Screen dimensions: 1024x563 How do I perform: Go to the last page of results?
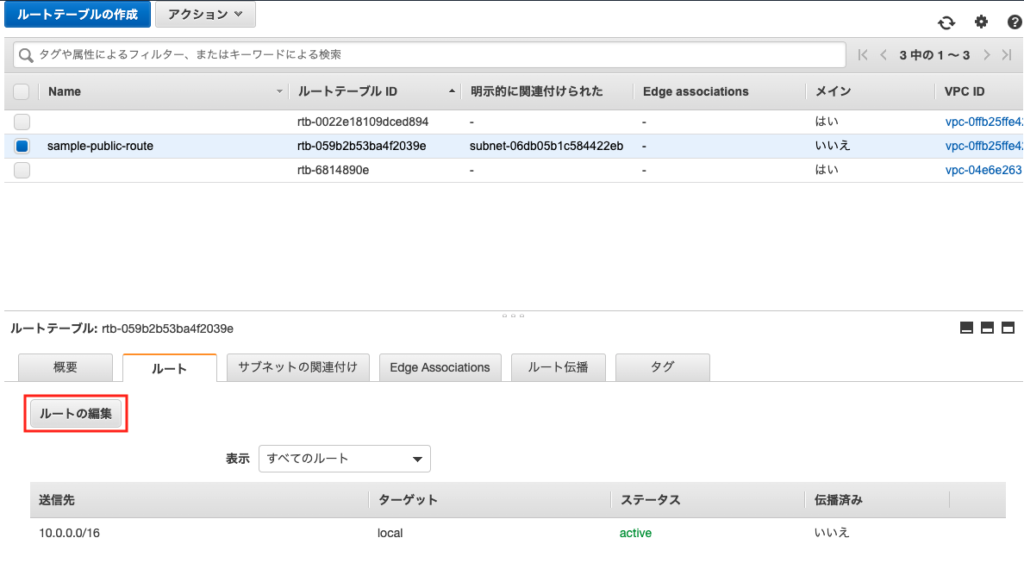coord(1008,55)
